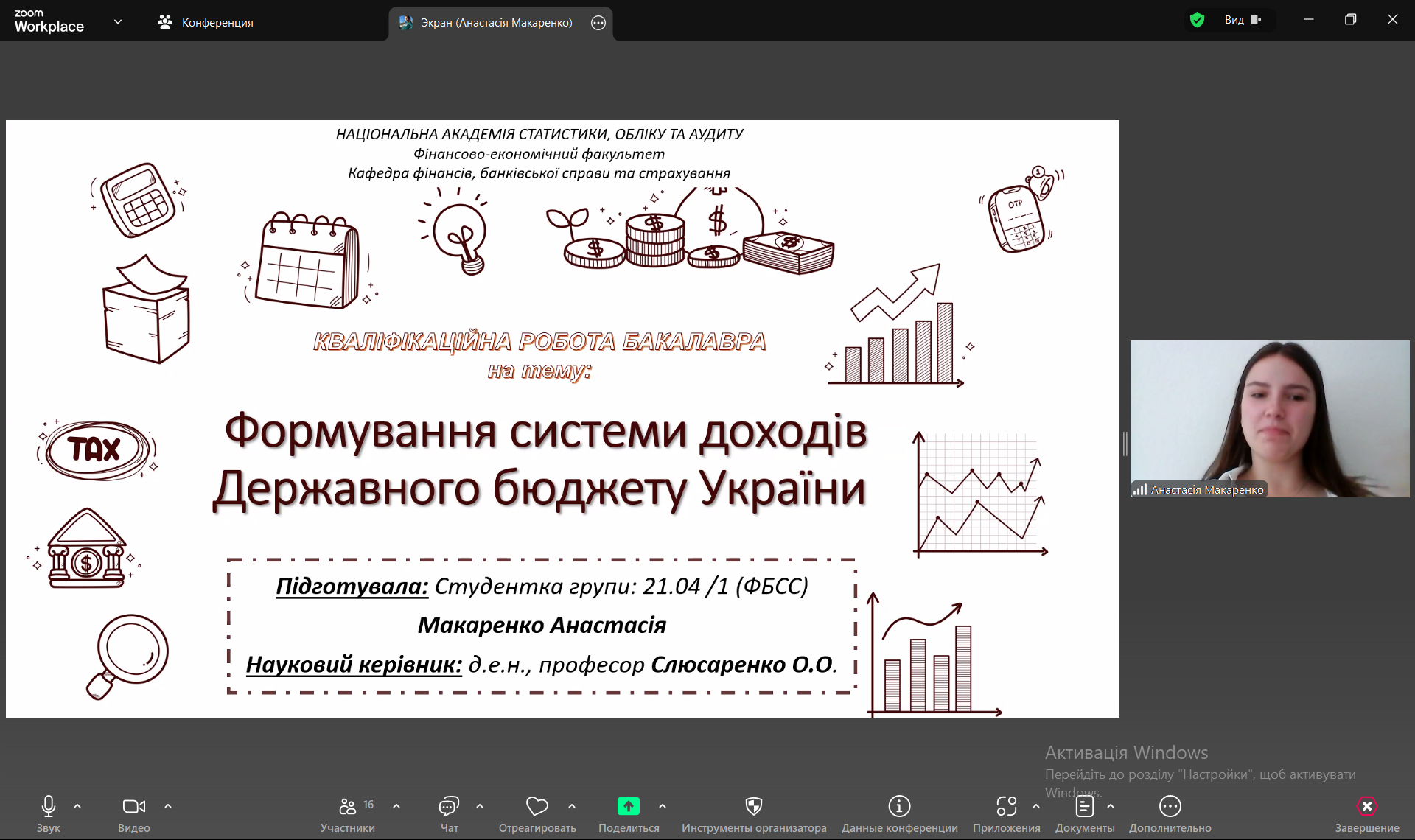1415x840 pixels.
Task: Expand audio settings arrow next to microphone
Action: pyautogui.click(x=77, y=806)
